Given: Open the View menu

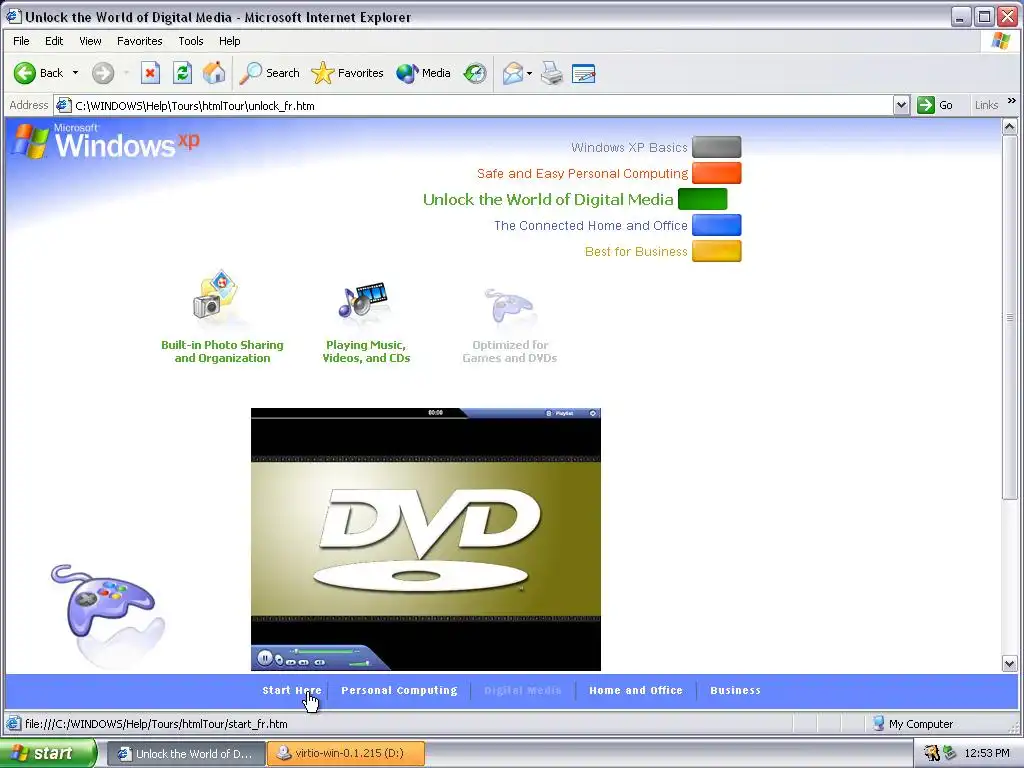Looking at the screenshot, I should 90,41.
